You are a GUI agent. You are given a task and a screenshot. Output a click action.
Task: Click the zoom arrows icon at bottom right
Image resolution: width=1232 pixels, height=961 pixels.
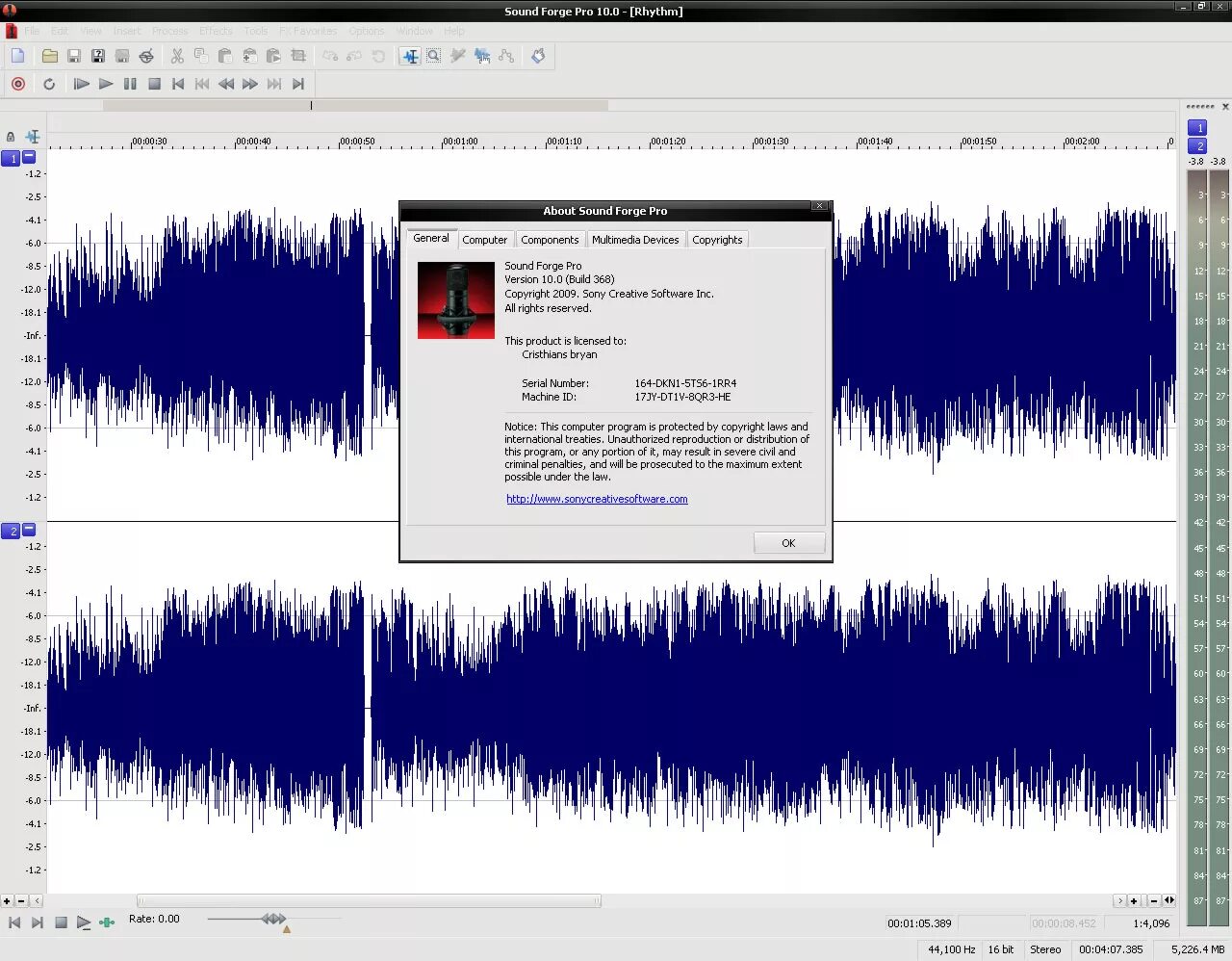tap(1169, 901)
